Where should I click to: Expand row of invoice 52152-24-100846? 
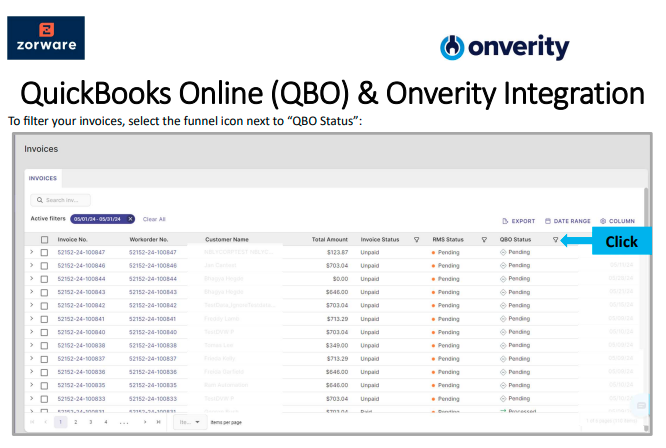[x=31, y=265]
